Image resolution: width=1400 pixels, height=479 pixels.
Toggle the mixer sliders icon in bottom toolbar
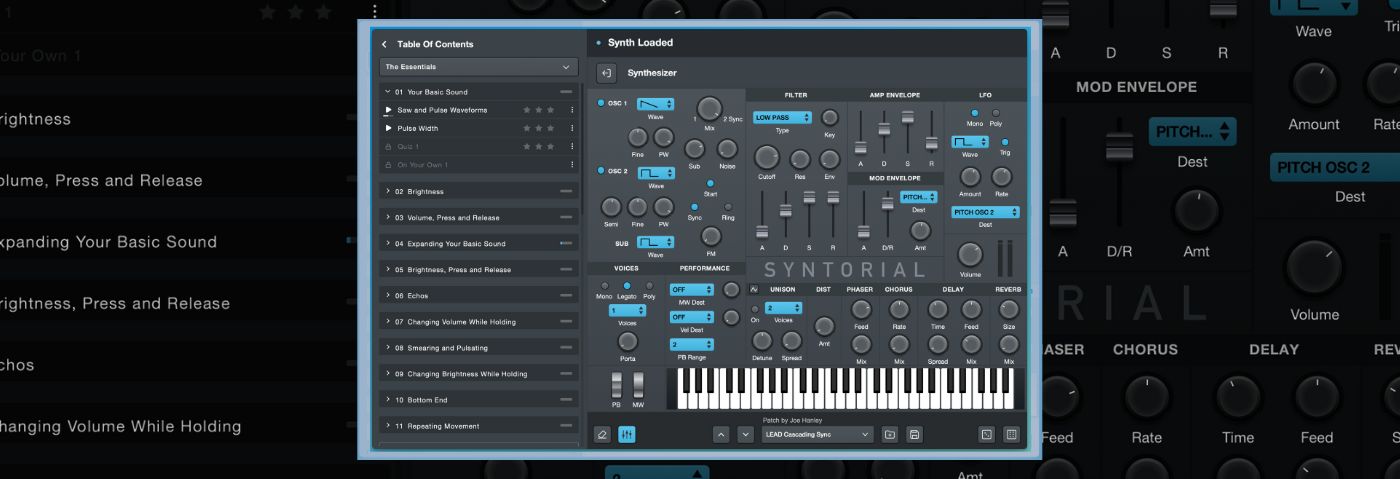(x=627, y=434)
